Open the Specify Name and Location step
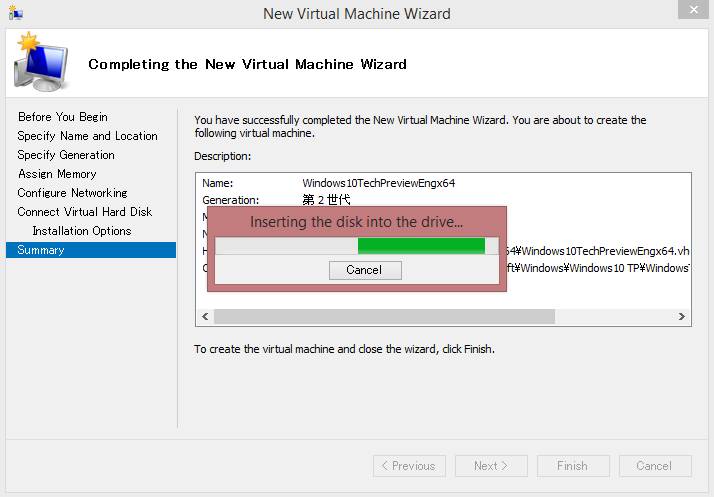The height and width of the screenshot is (497, 714). pyautogui.click(x=87, y=136)
